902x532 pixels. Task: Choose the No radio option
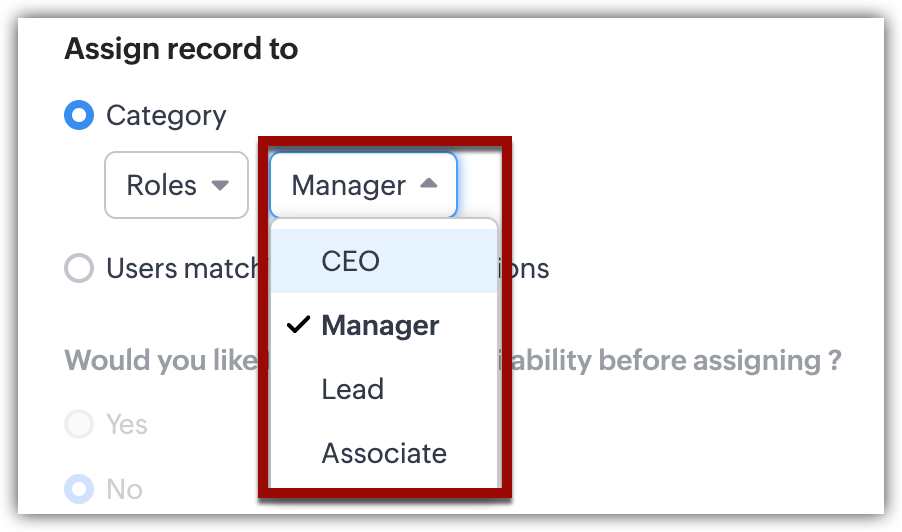coord(79,489)
